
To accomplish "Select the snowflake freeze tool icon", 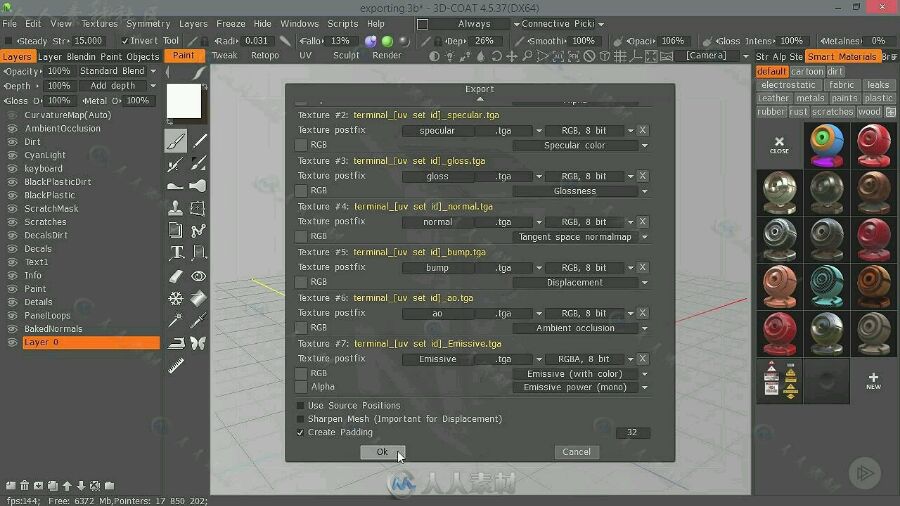I will click(176, 298).
